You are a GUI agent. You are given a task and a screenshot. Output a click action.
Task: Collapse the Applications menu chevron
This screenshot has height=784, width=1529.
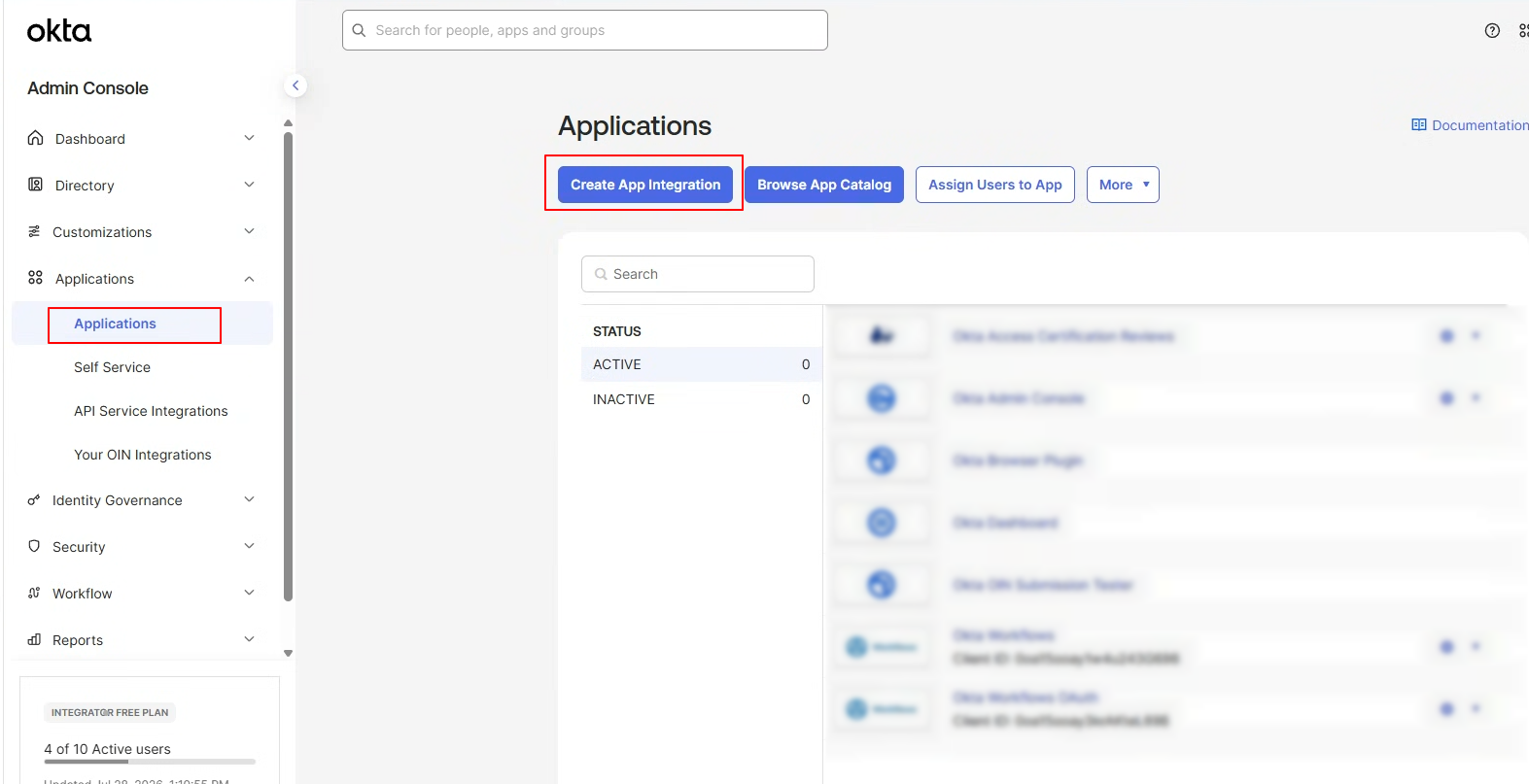pos(249,279)
